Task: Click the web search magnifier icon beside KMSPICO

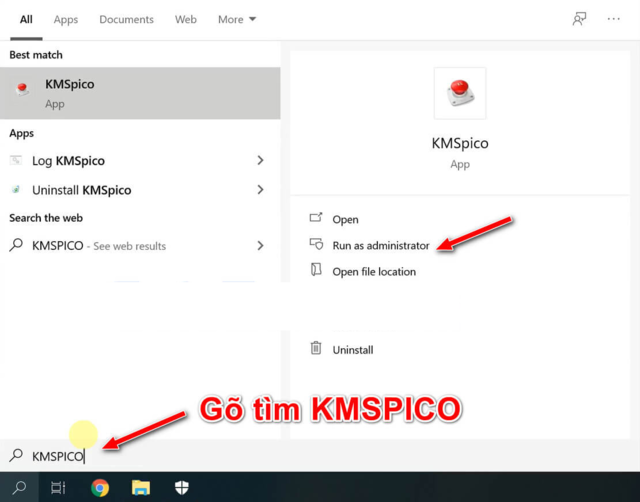Action: click(16, 245)
